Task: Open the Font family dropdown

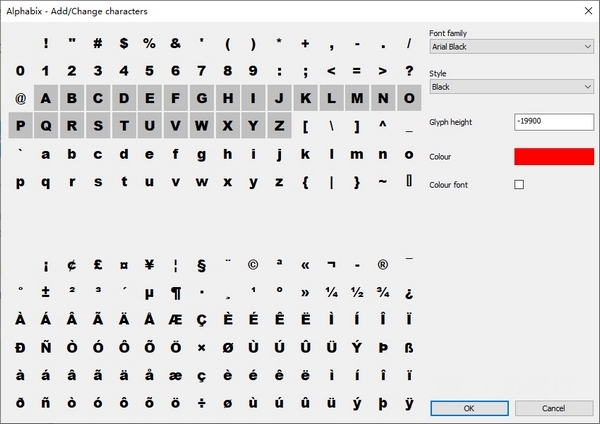Action: pyautogui.click(x=511, y=46)
